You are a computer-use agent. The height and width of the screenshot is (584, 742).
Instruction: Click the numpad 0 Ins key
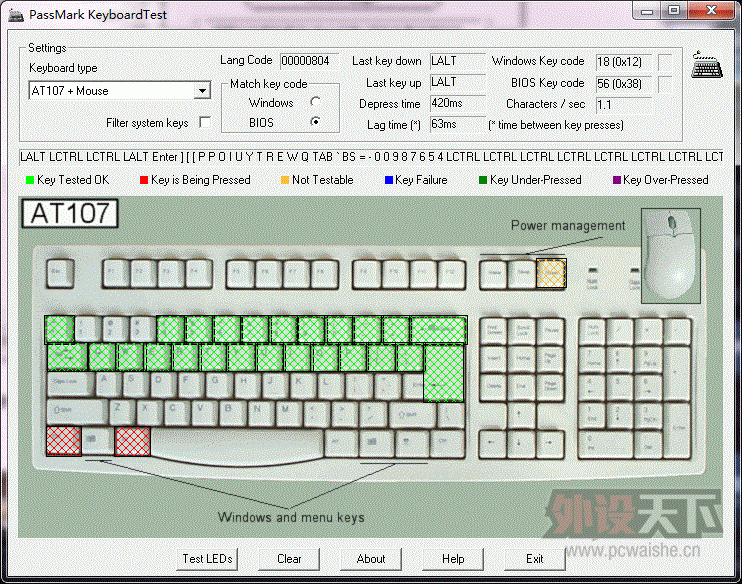[x=608, y=443]
